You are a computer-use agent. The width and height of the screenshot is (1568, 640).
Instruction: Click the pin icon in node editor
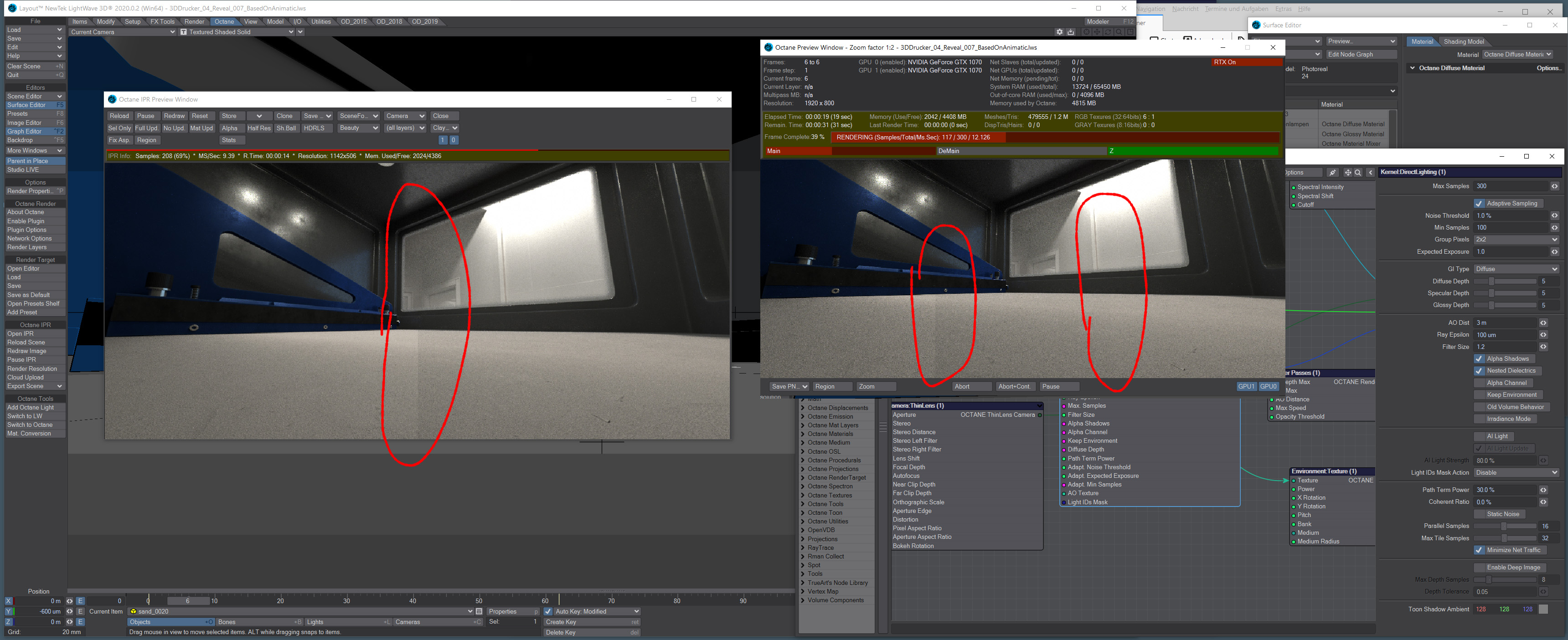1332,172
